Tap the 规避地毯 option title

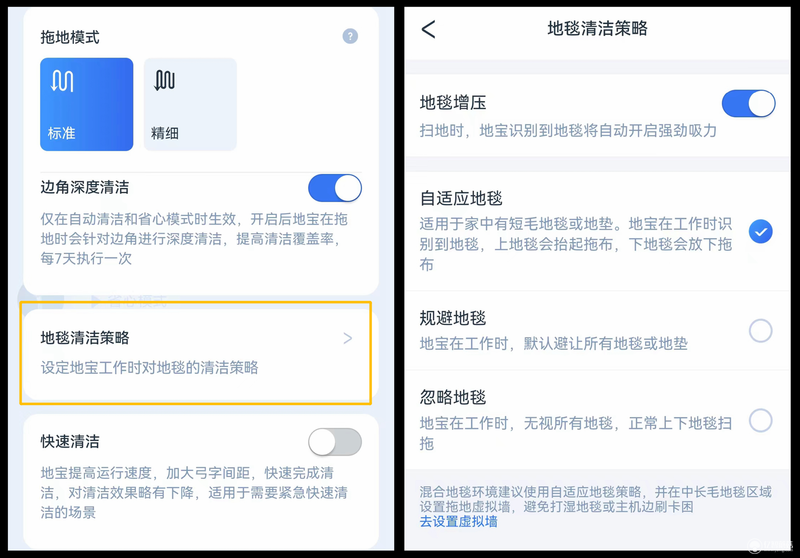(x=453, y=318)
